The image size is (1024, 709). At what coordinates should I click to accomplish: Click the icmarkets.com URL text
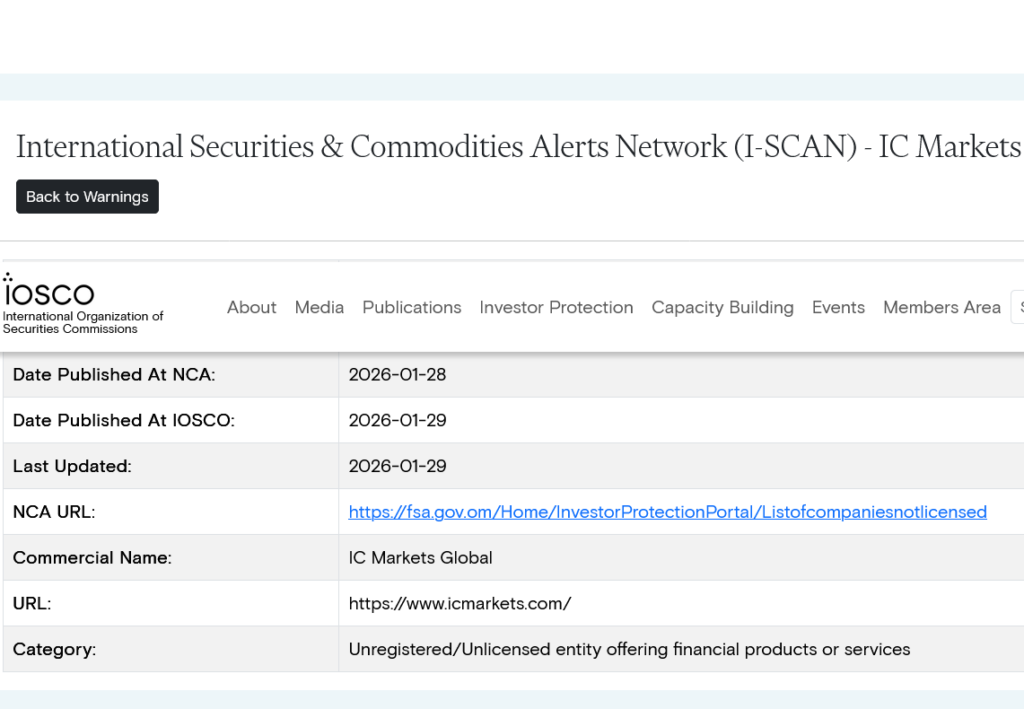coord(459,604)
